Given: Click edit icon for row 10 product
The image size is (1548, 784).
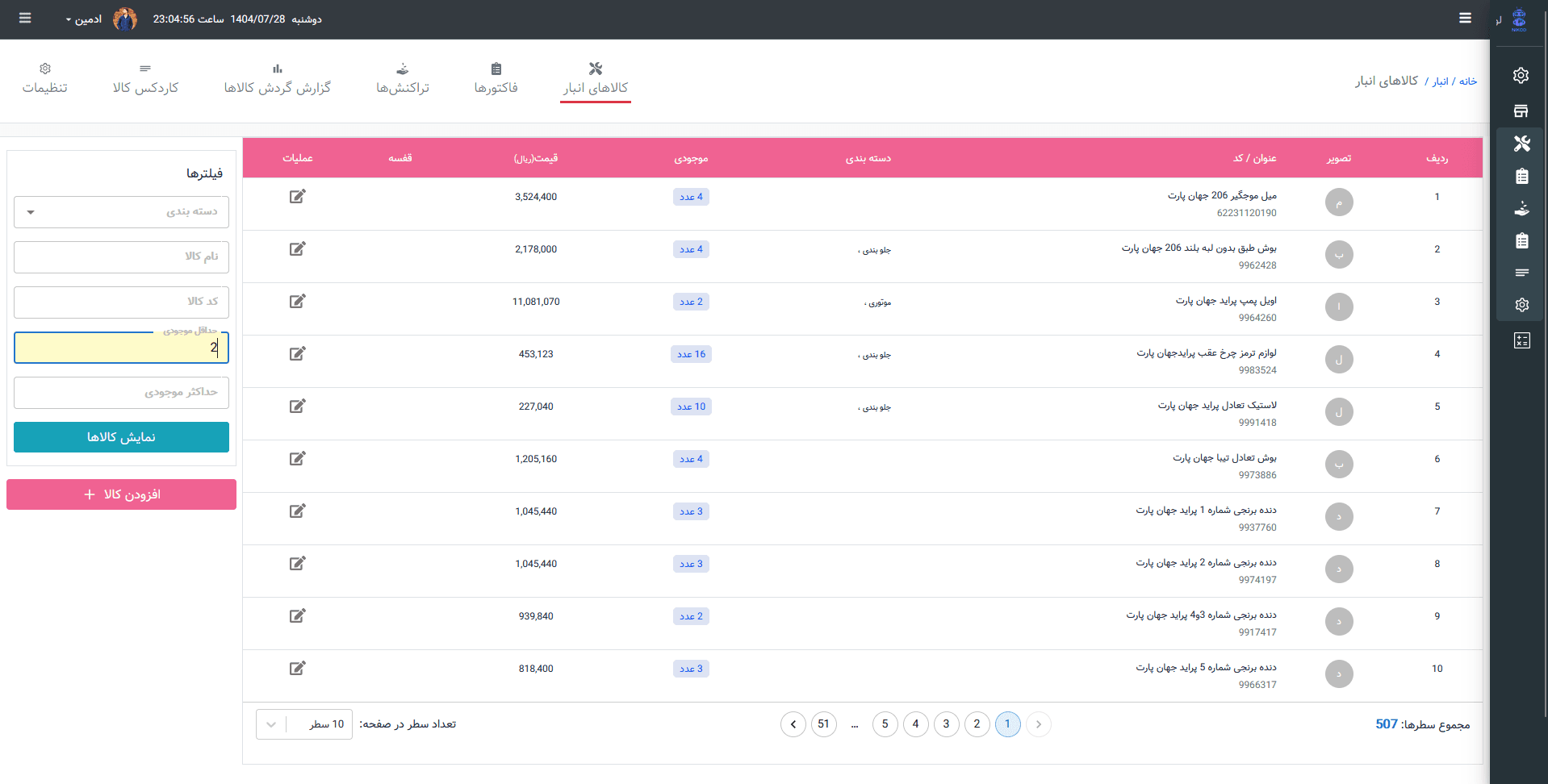Looking at the screenshot, I should (297, 669).
